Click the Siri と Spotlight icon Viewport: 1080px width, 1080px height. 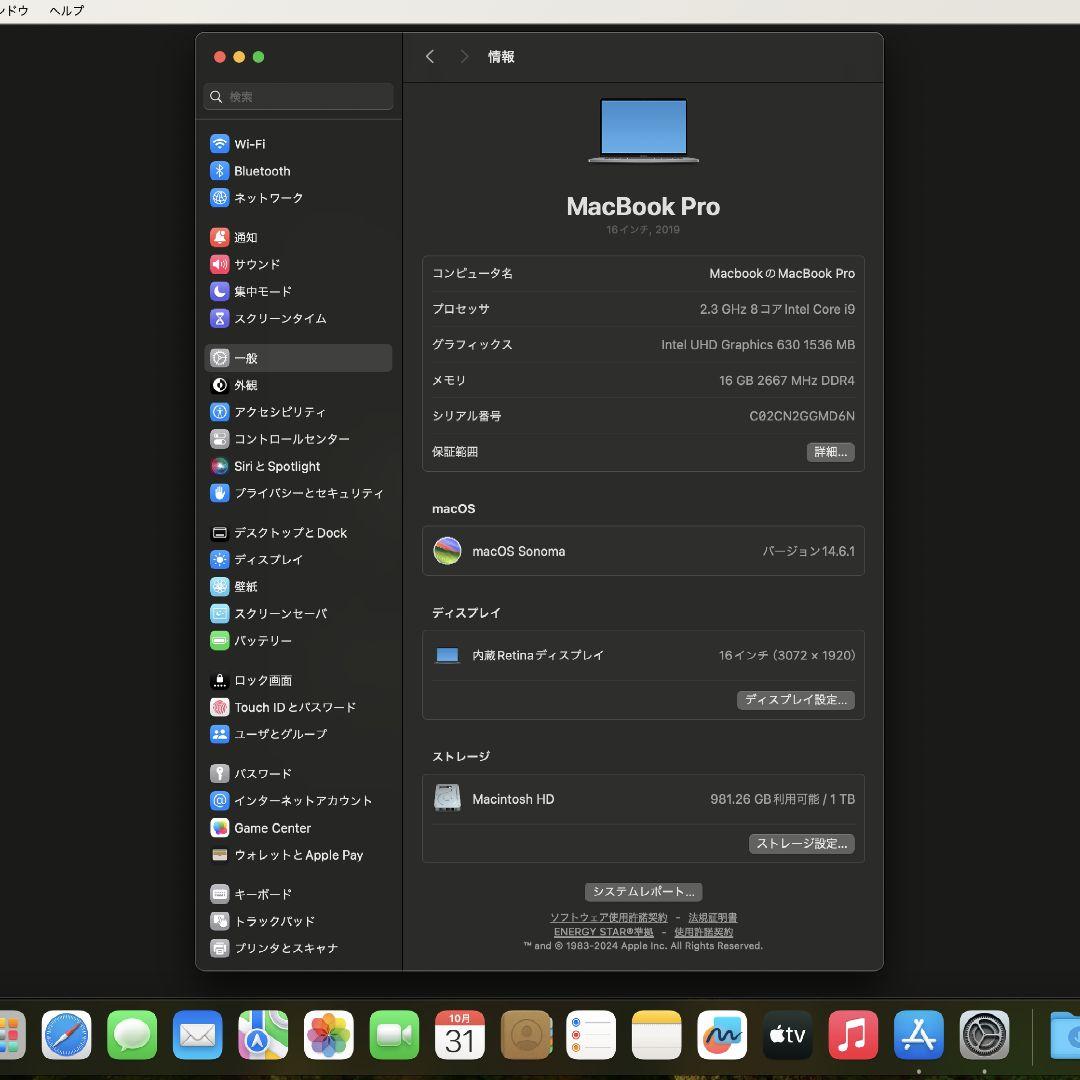tap(219, 466)
